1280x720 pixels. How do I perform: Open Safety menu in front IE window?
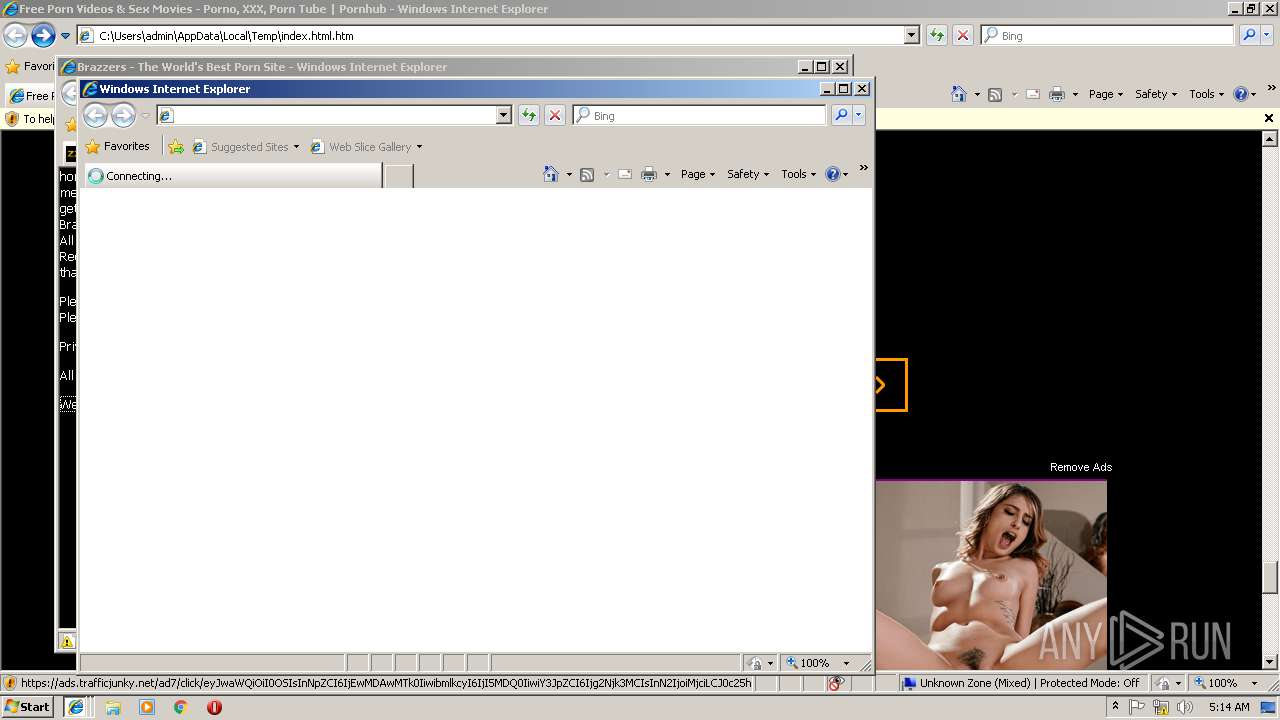(748, 174)
